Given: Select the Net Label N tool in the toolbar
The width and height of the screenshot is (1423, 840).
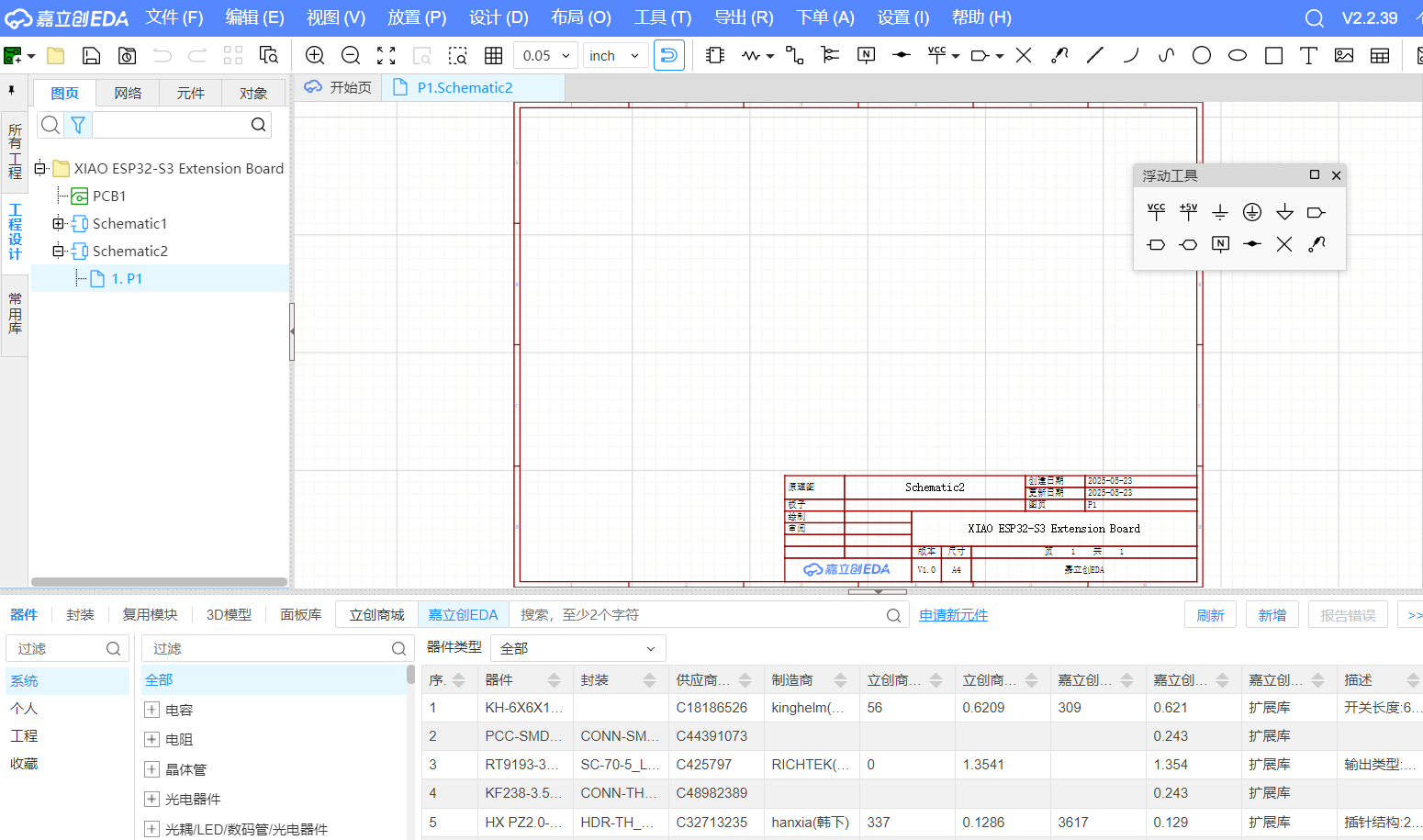Looking at the screenshot, I should click(866, 55).
